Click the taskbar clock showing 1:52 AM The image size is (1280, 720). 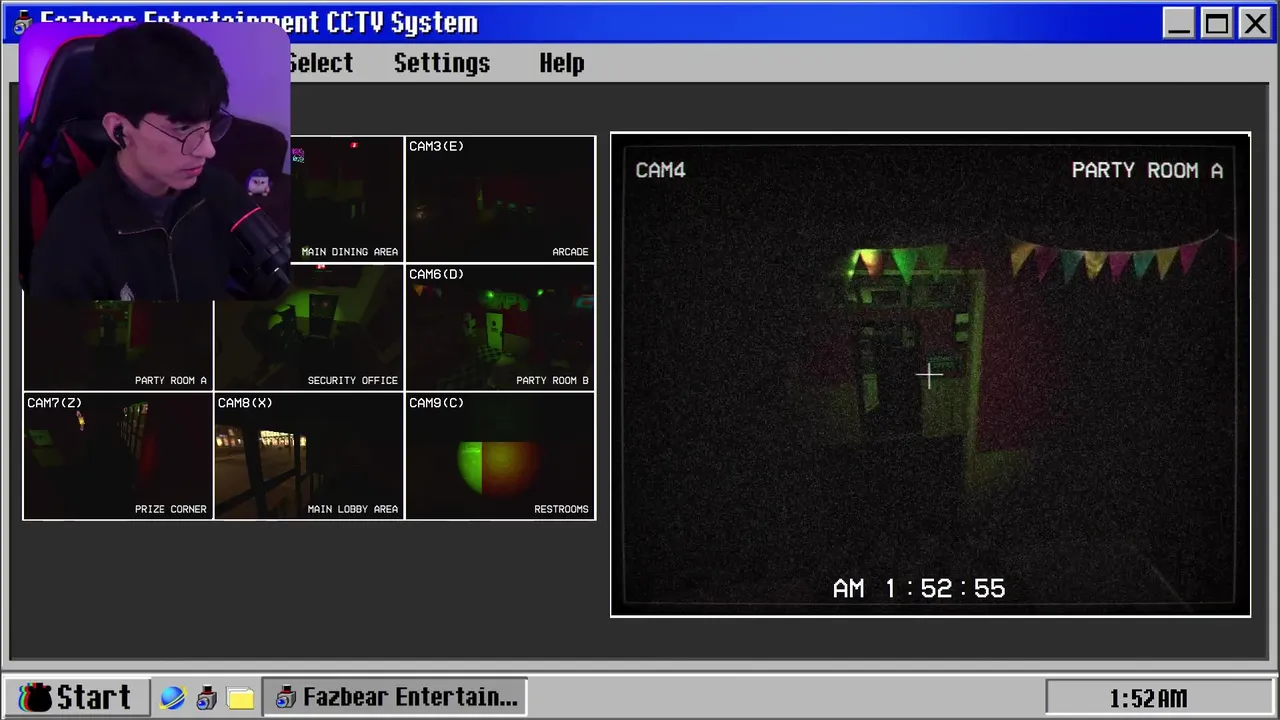[x=1147, y=698]
